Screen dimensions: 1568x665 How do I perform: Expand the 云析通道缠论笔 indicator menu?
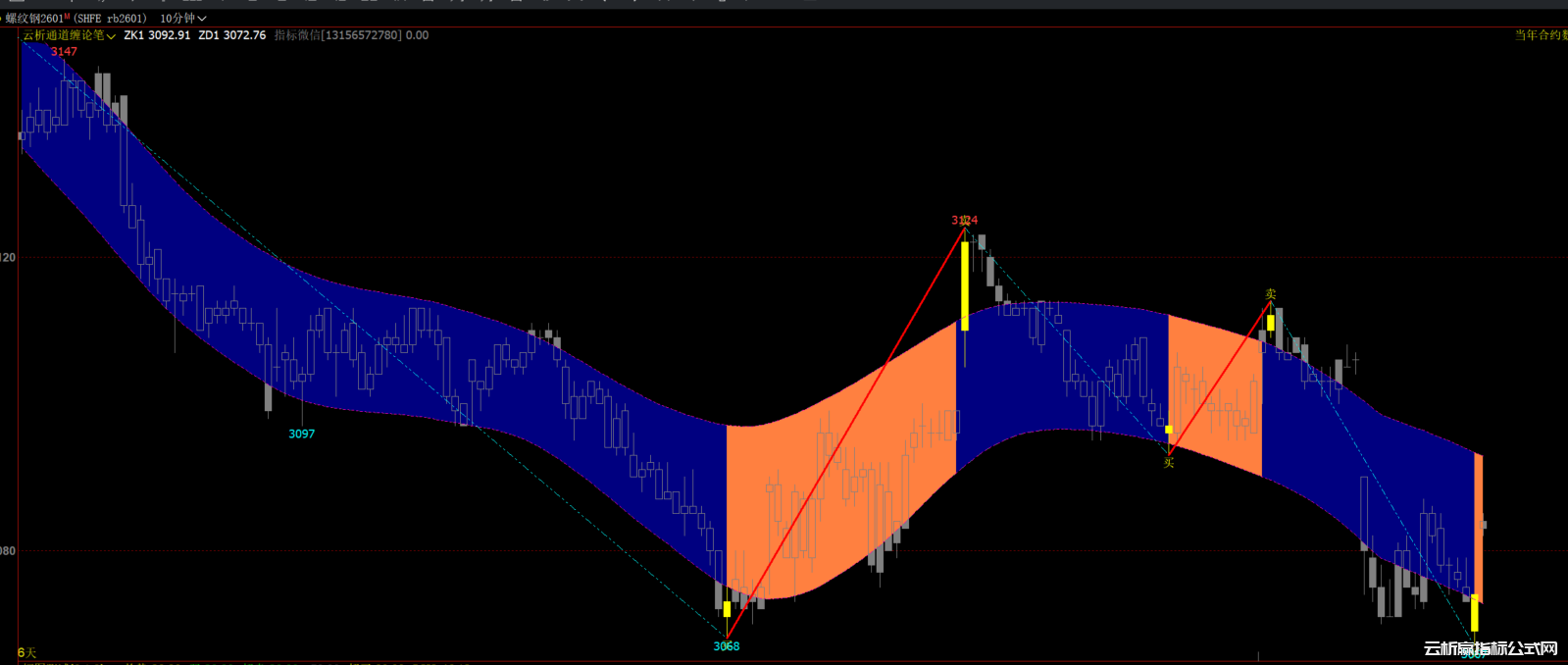[69, 35]
